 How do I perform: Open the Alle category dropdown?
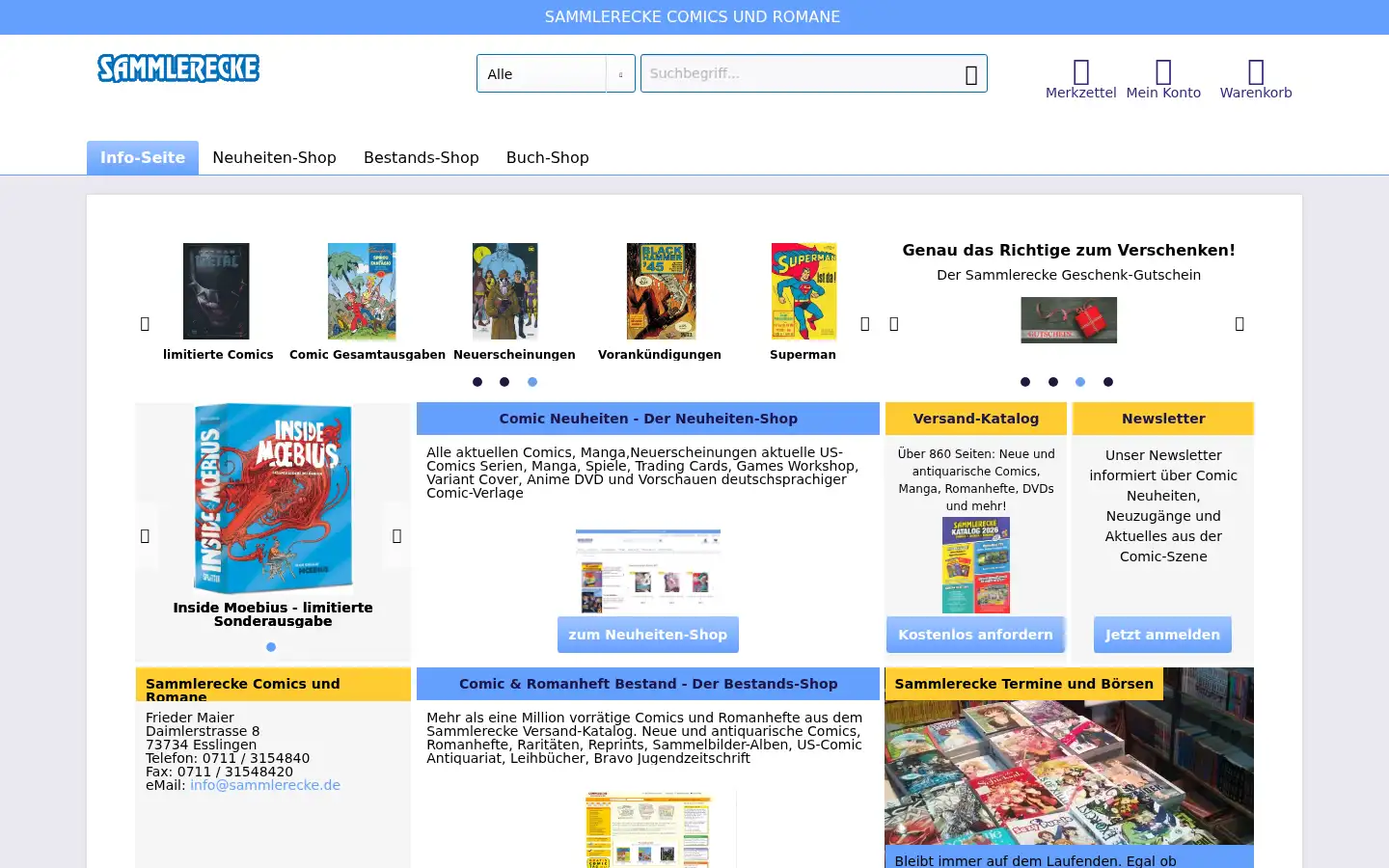(556, 74)
